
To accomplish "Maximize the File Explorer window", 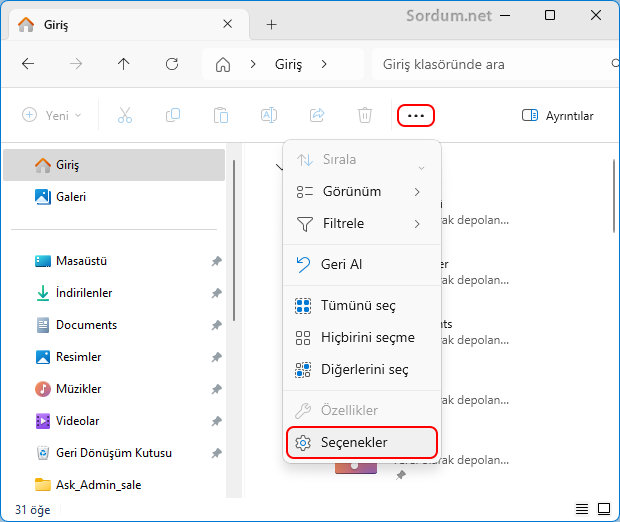I will click(550, 15).
